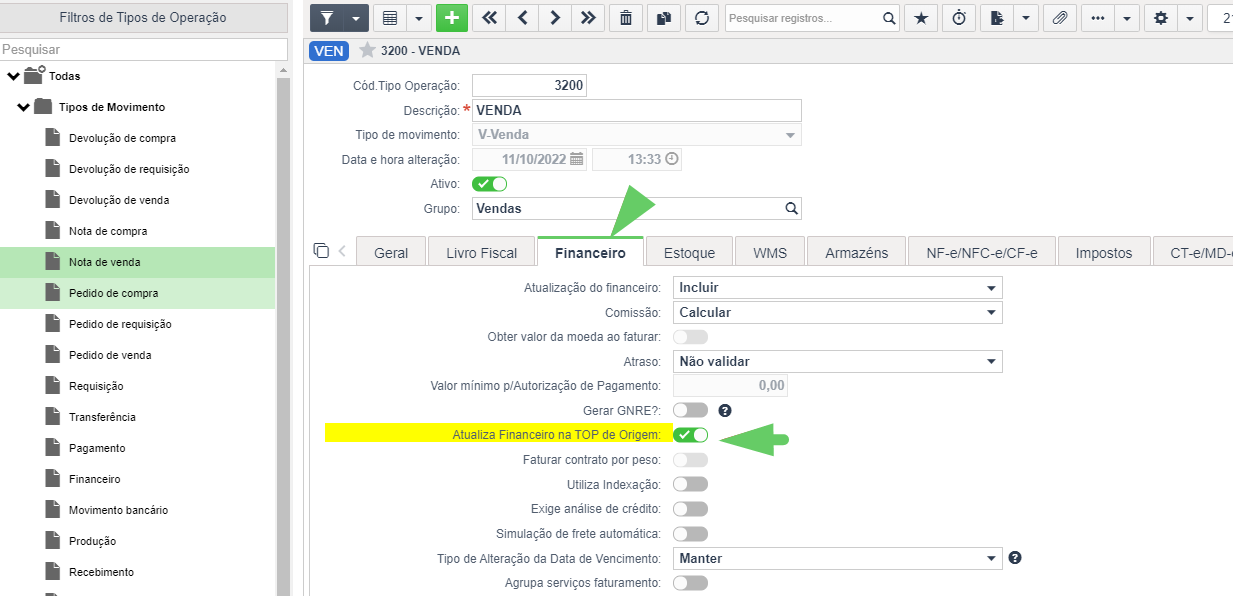Switch to the Estoque tab
Image resolution: width=1233 pixels, height=596 pixels.
tap(689, 253)
